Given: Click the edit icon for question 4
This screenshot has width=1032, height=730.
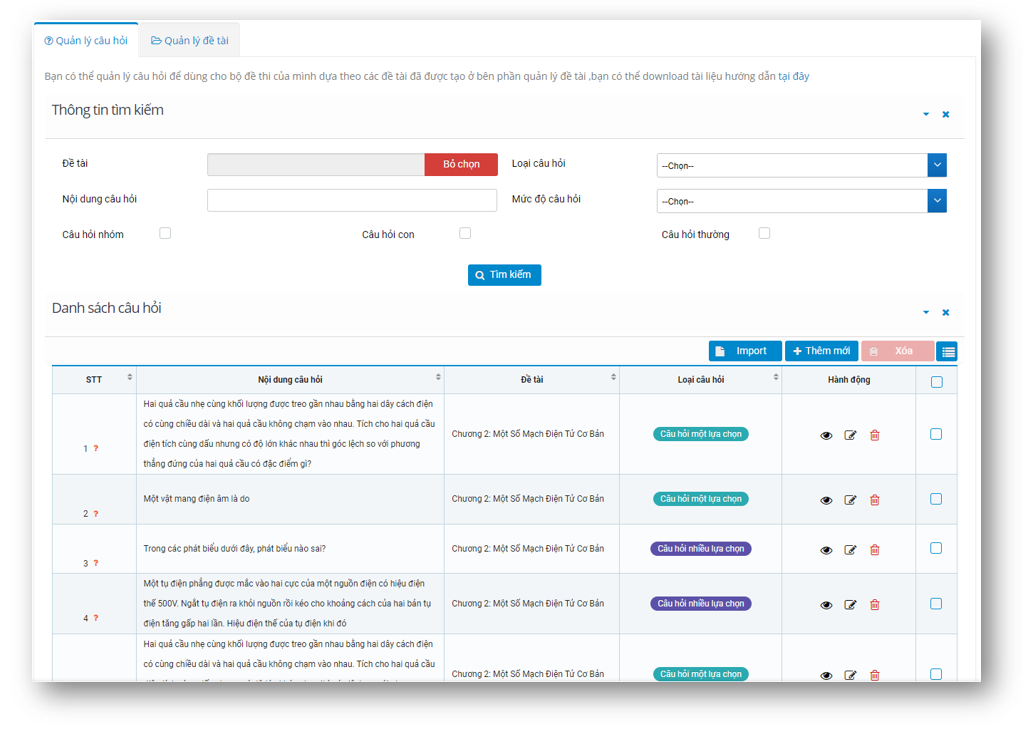Looking at the screenshot, I should (851, 605).
